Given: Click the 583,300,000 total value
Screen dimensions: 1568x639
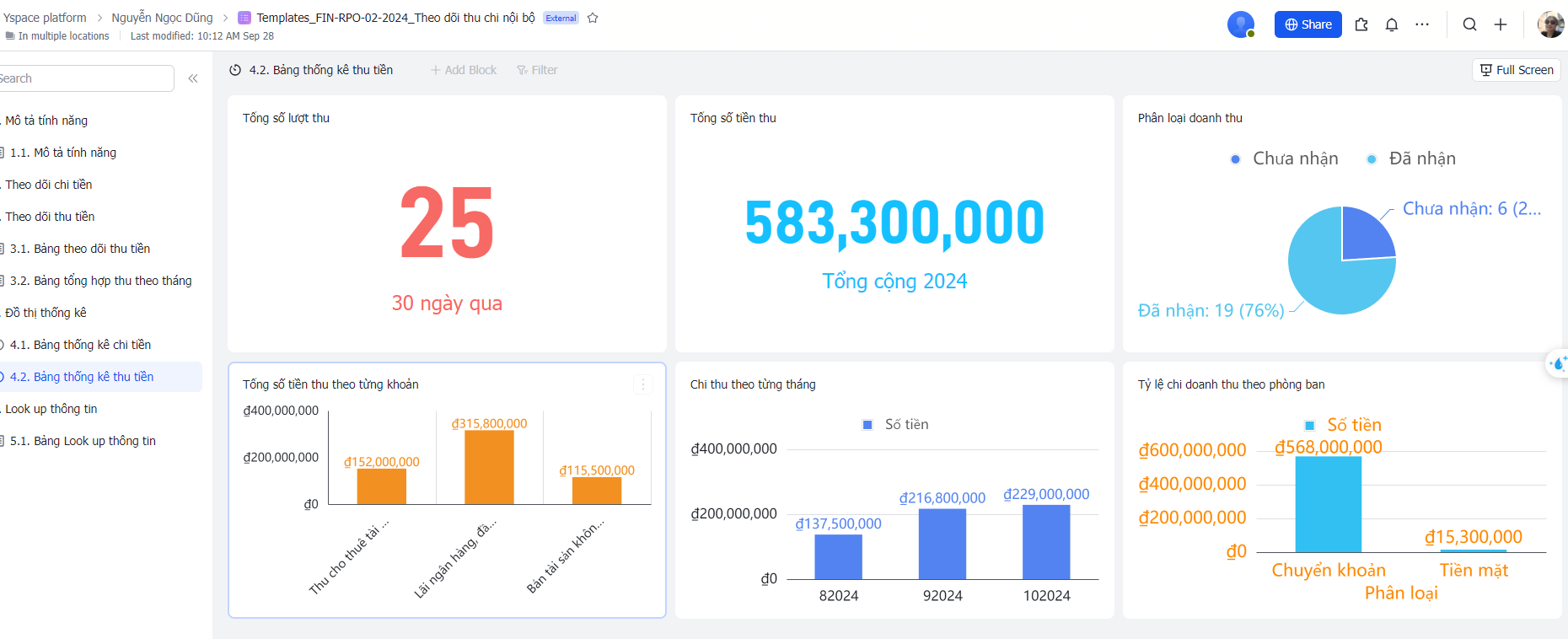Looking at the screenshot, I should (x=894, y=223).
